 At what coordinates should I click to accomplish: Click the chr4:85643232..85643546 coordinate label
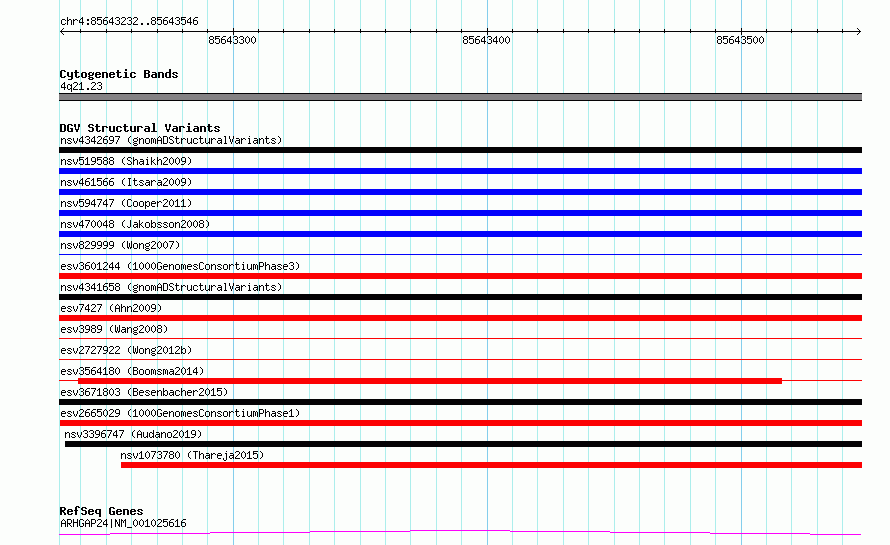[x=129, y=21]
